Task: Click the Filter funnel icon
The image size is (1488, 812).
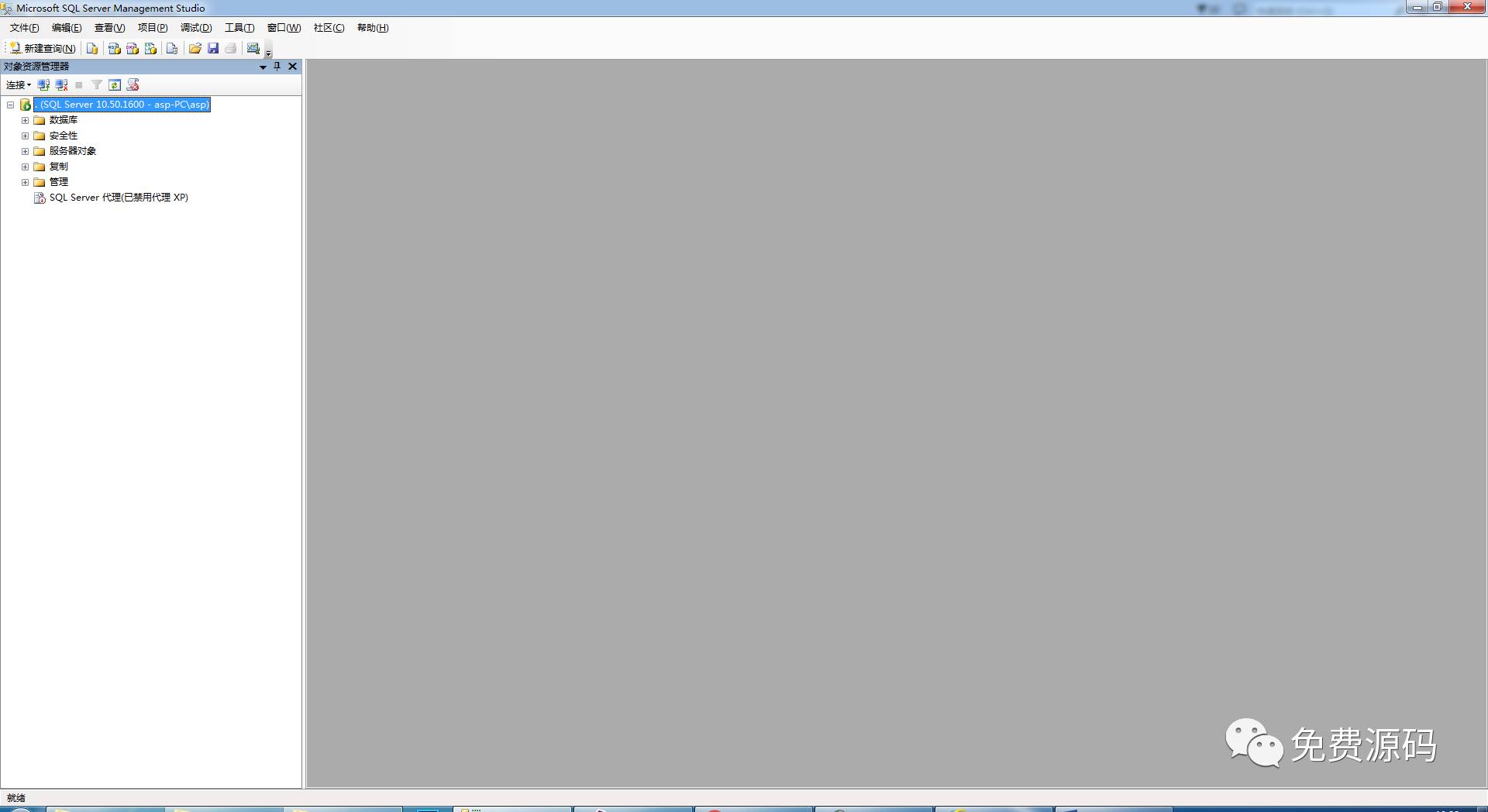Action: pyautogui.click(x=97, y=85)
